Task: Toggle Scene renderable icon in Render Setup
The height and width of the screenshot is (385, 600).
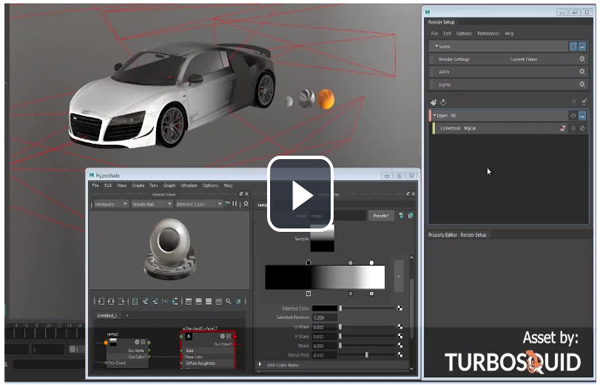Action: click(582, 46)
